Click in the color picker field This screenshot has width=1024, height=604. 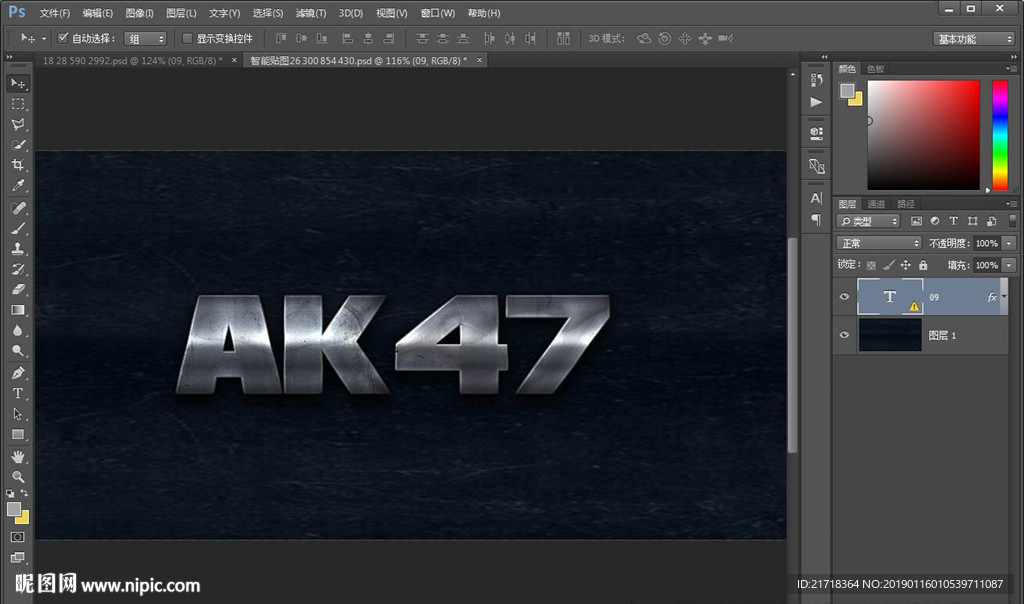(x=923, y=135)
